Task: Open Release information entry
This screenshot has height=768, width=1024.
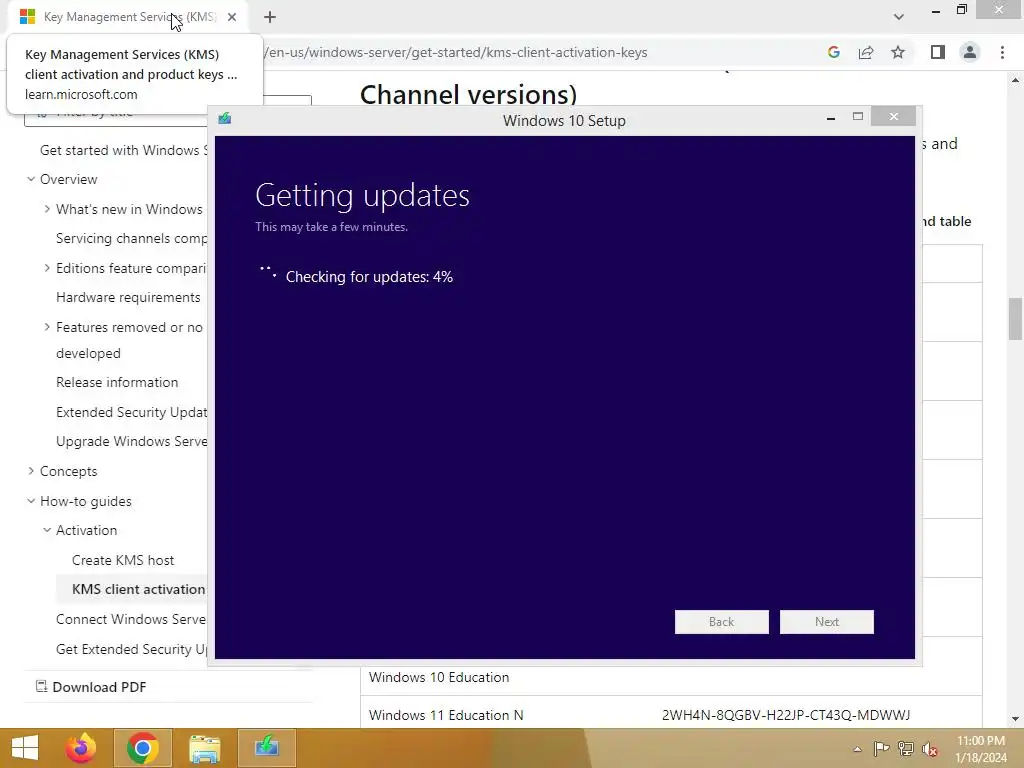Action: (x=117, y=382)
